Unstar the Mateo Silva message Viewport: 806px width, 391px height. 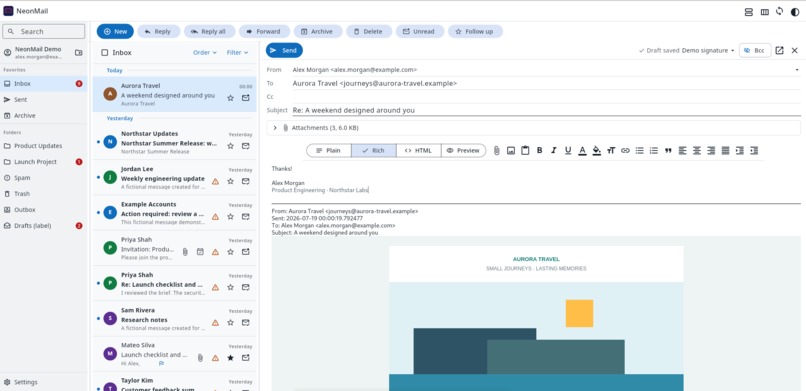tap(230, 358)
